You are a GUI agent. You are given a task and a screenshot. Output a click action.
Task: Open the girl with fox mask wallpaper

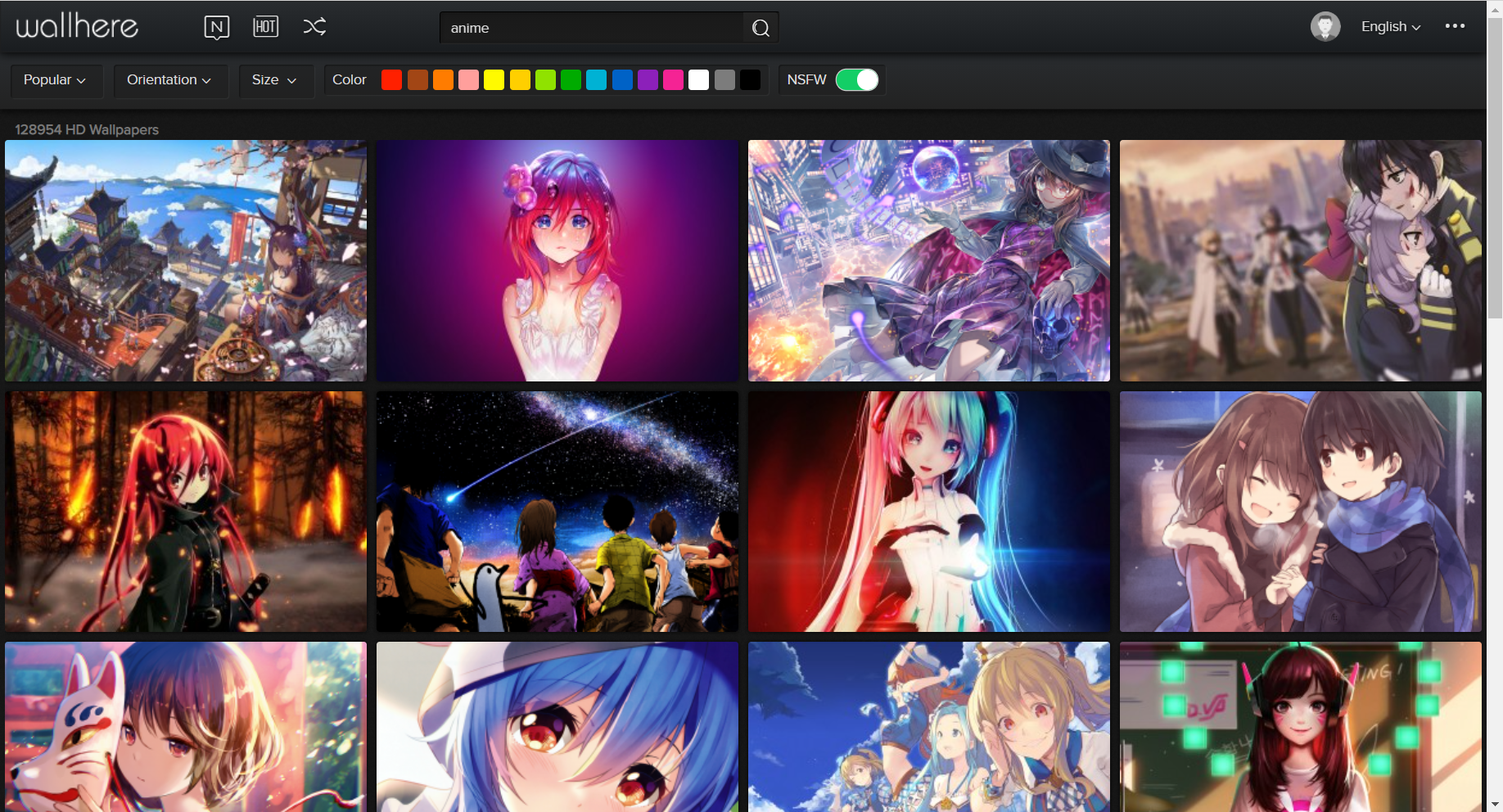click(x=186, y=727)
